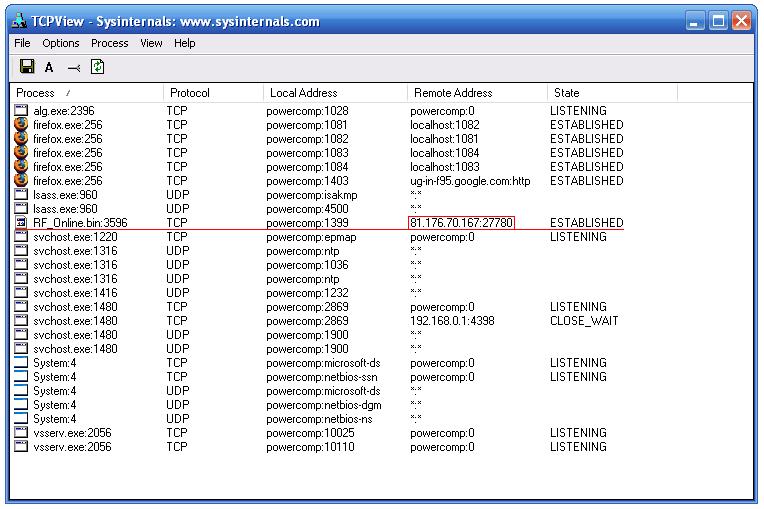Click the lsass.exe icon in isakmp row
Image resolution: width=764 pixels, height=509 pixels.
tap(21, 194)
